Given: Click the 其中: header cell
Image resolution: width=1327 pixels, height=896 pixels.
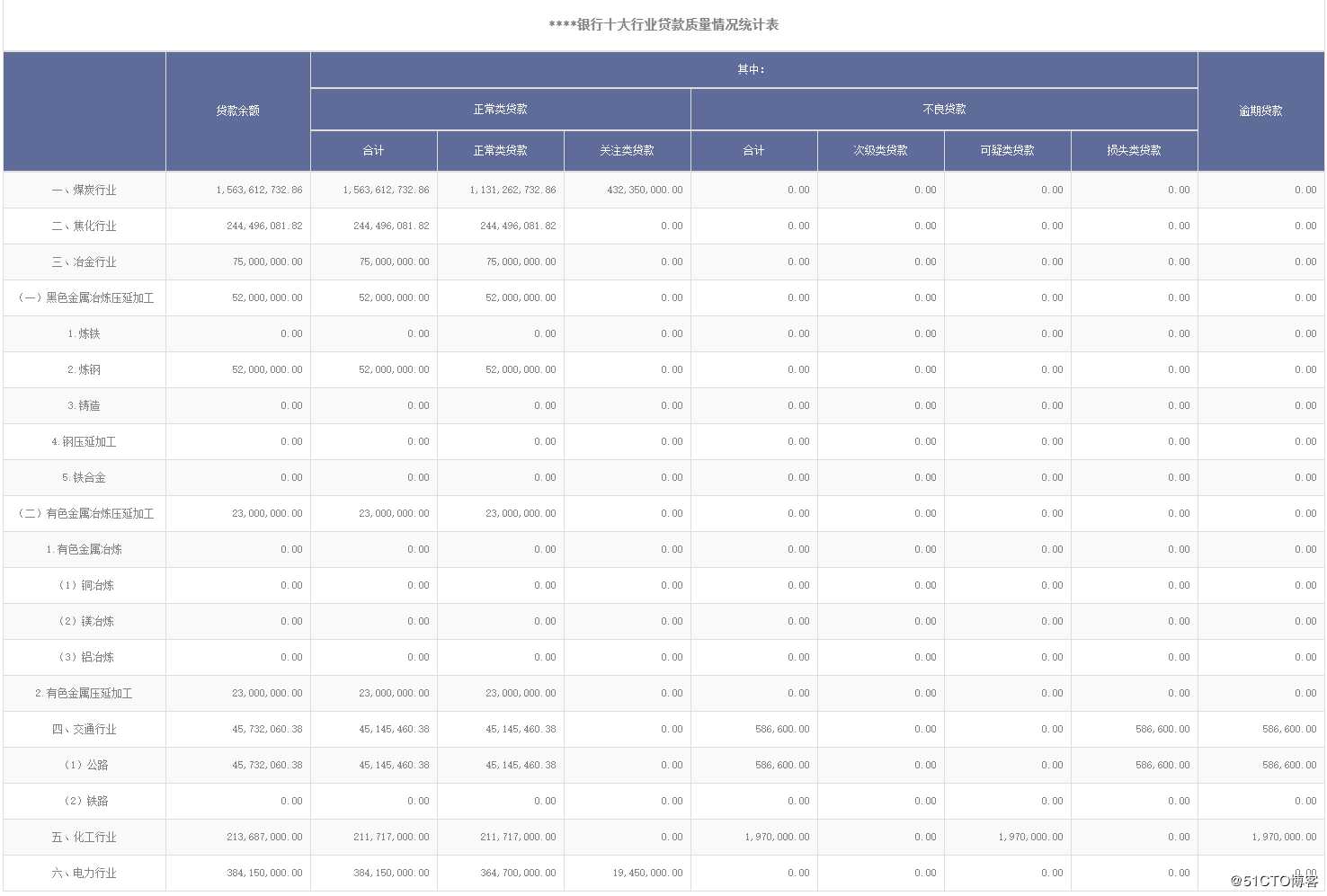Looking at the screenshot, I should 752,69.
